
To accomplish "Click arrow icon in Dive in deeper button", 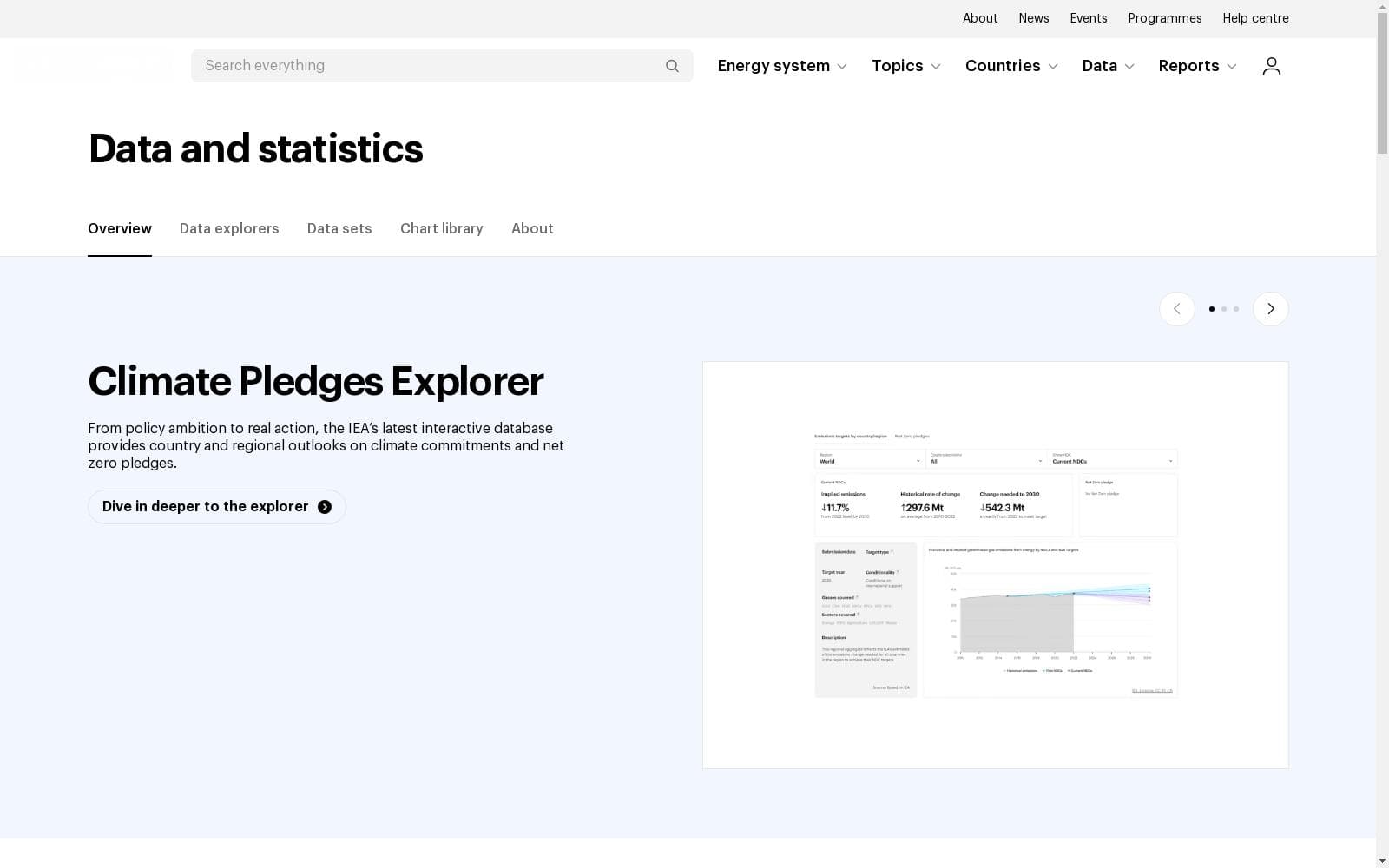I will (325, 507).
